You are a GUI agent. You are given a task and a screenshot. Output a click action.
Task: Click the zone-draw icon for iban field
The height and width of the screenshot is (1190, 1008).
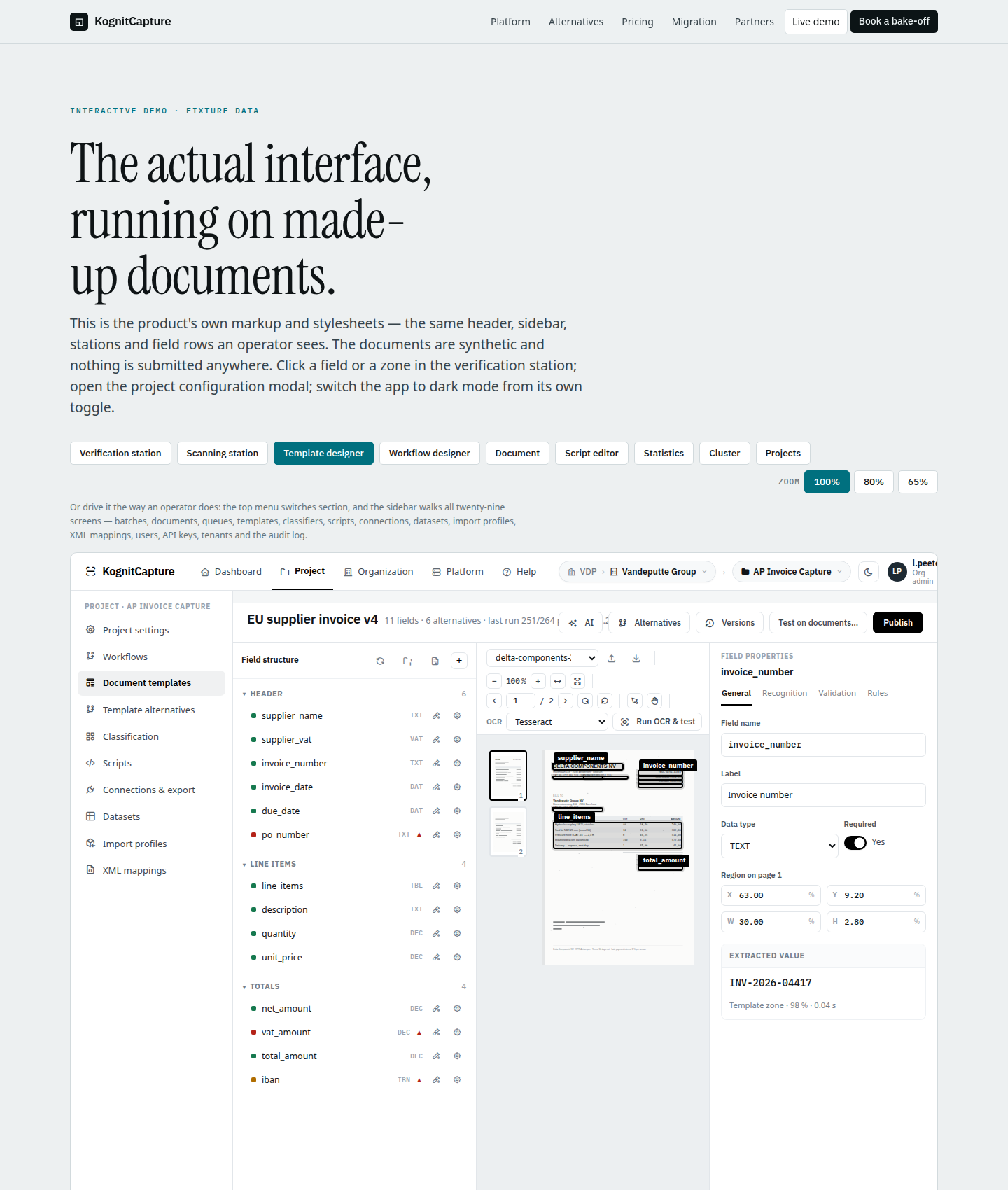point(436,1079)
